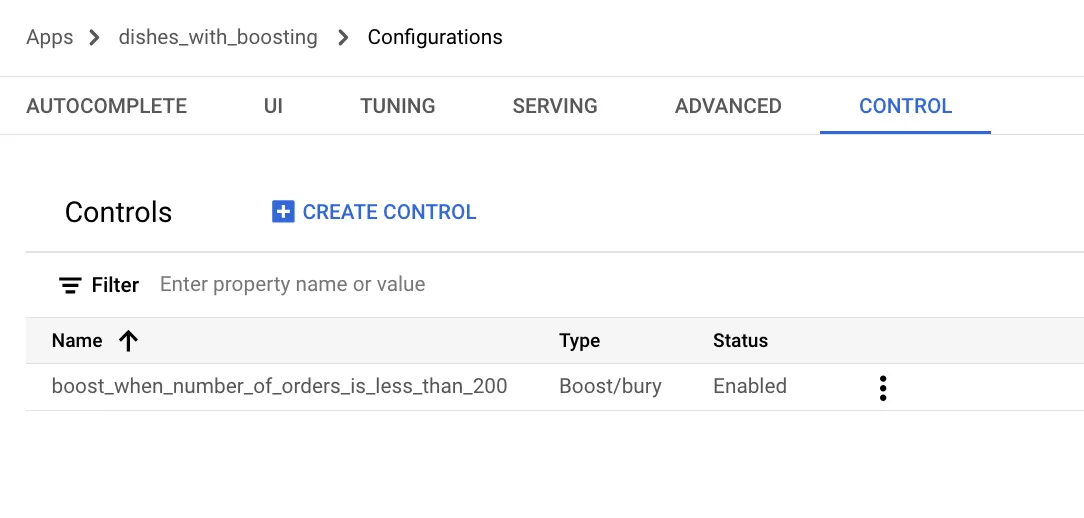
Task: Click the plus icon beside Create Control
Action: point(283,212)
